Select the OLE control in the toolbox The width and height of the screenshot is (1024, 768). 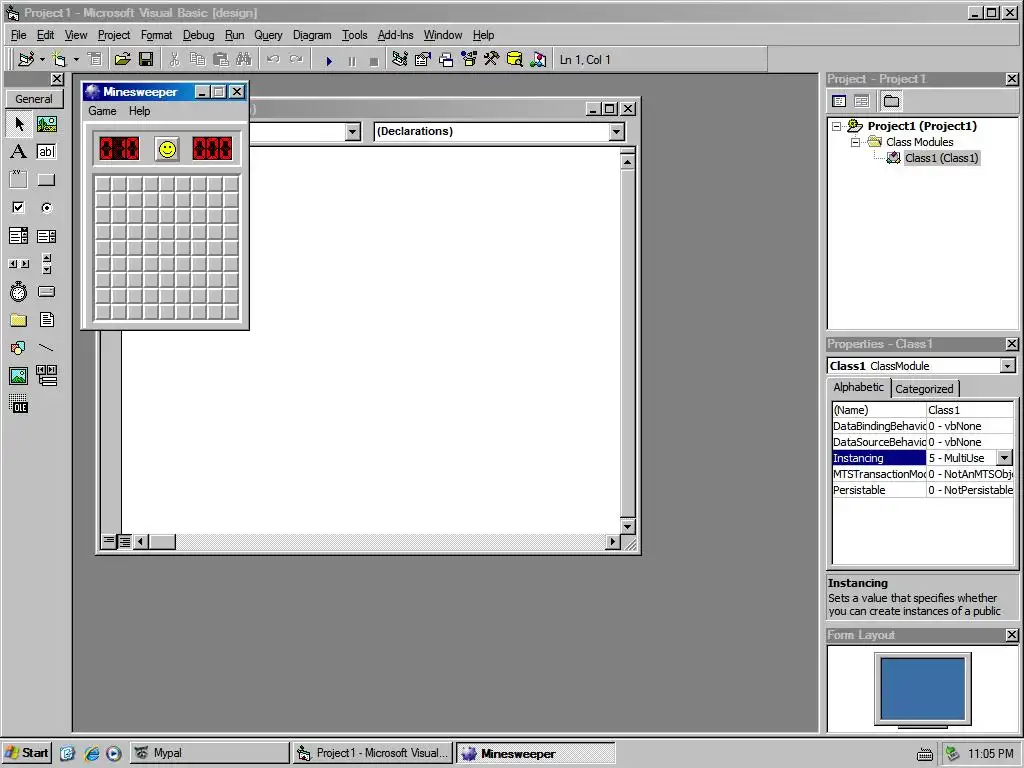coord(19,404)
